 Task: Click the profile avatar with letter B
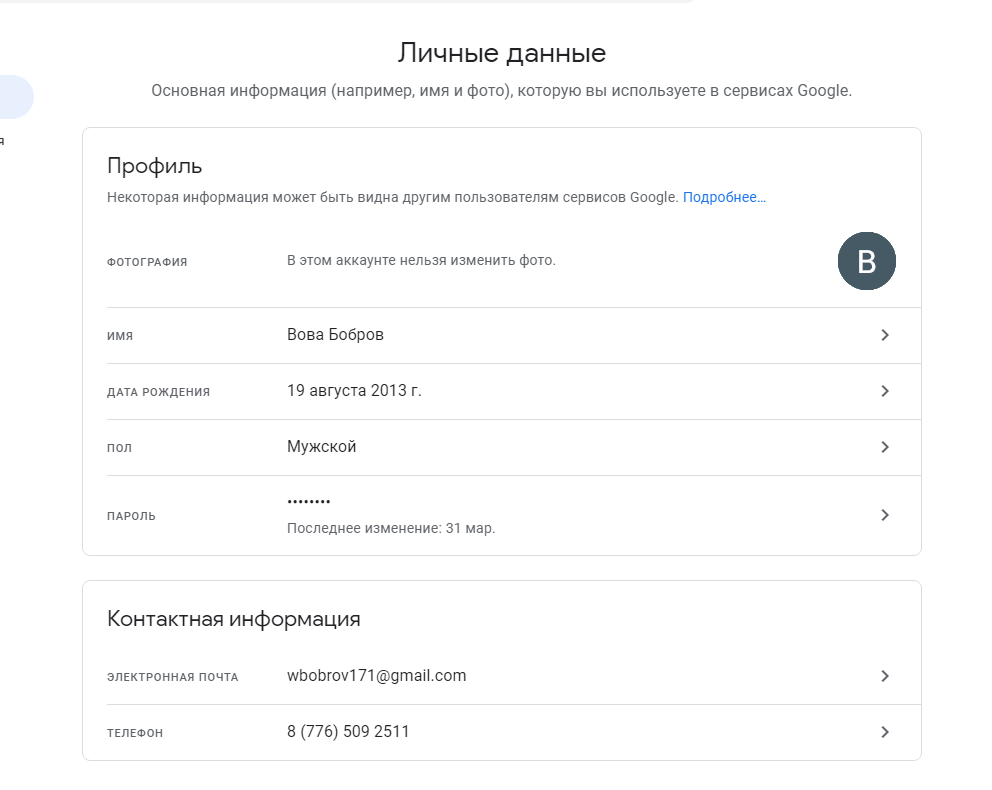click(866, 261)
